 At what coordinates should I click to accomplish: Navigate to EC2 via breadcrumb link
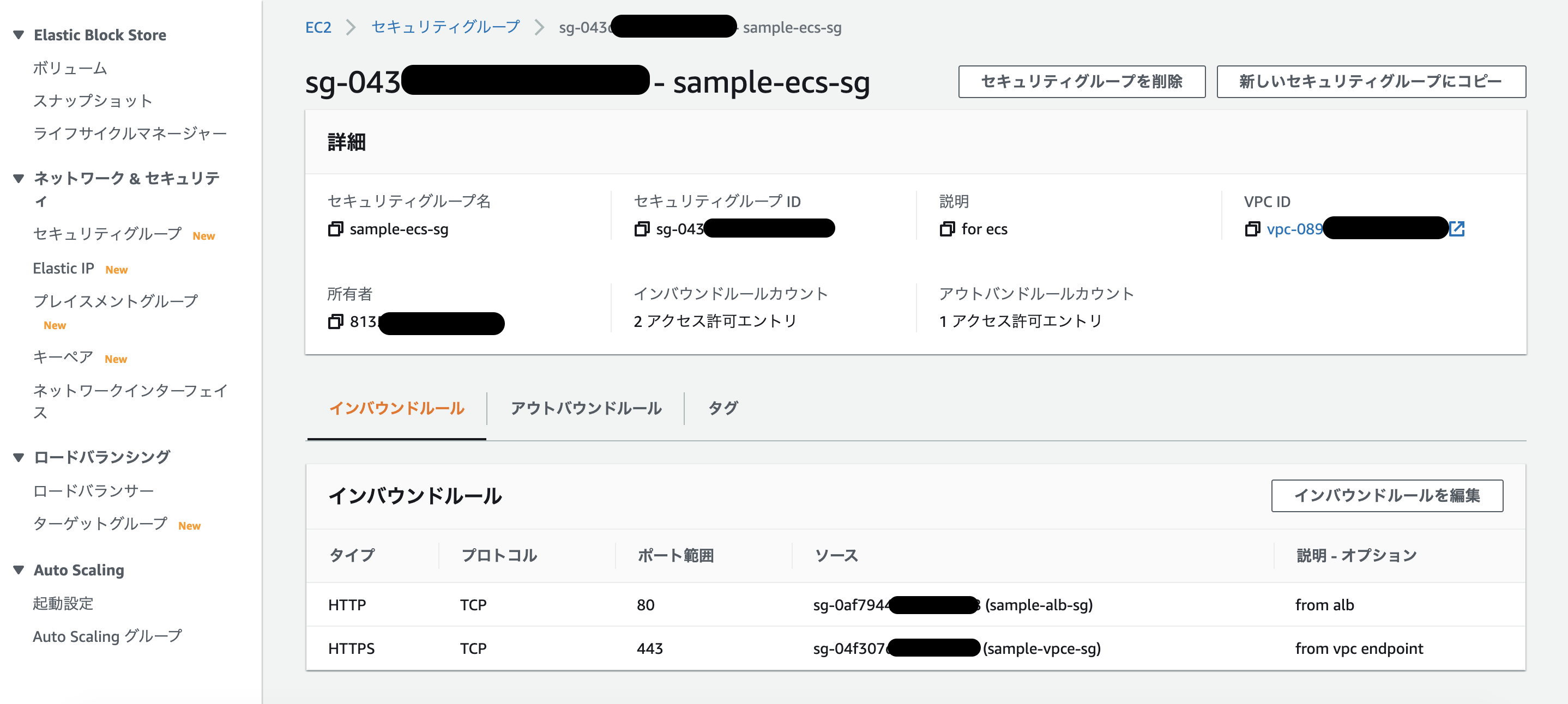click(x=318, y=27)
